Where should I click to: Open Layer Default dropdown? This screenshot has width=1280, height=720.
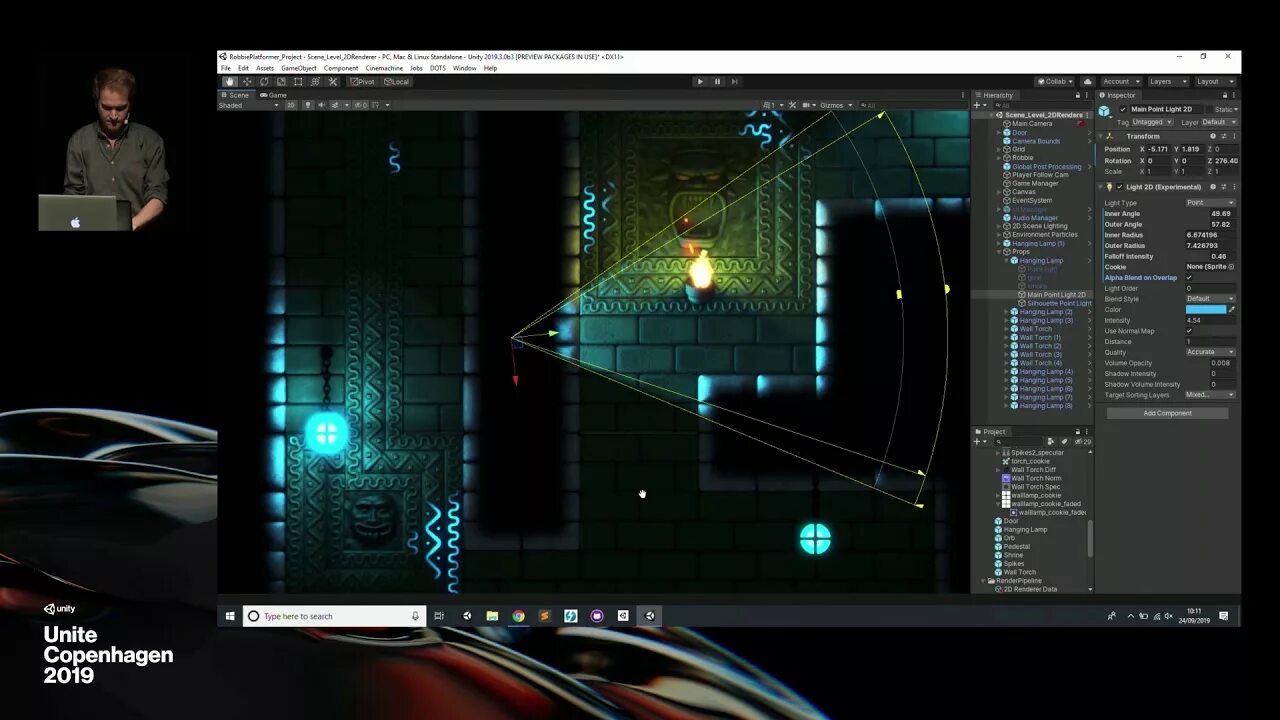1219,122
